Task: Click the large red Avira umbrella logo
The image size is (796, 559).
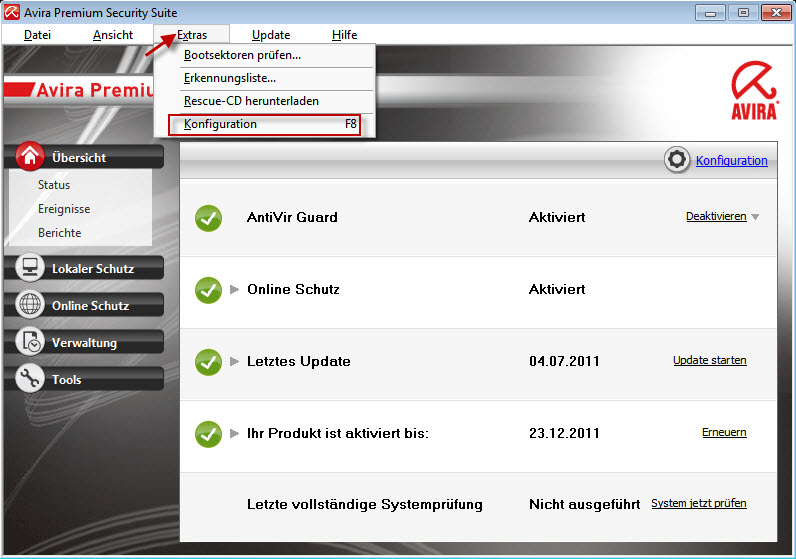Action: point(754,90)
